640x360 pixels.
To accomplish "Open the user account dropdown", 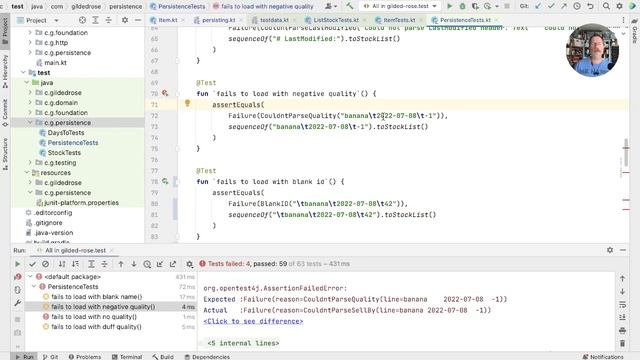I will [x=330, y=6].
